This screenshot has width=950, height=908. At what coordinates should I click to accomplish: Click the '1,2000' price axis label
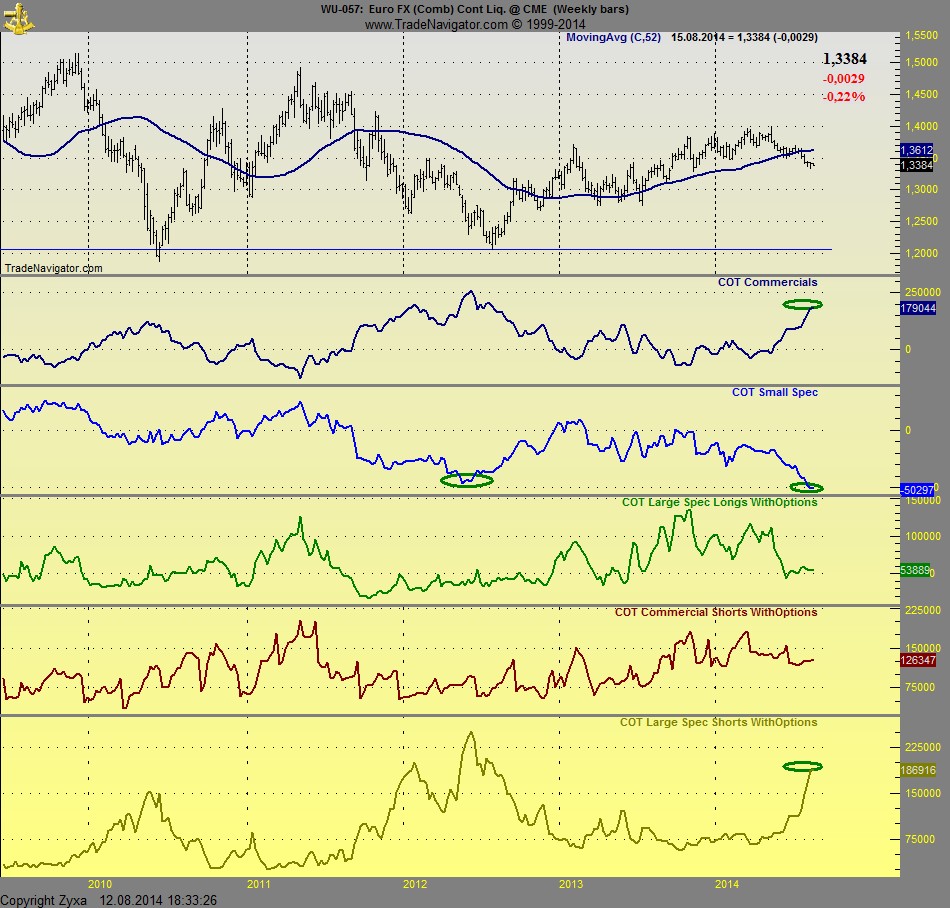[922, 253]
